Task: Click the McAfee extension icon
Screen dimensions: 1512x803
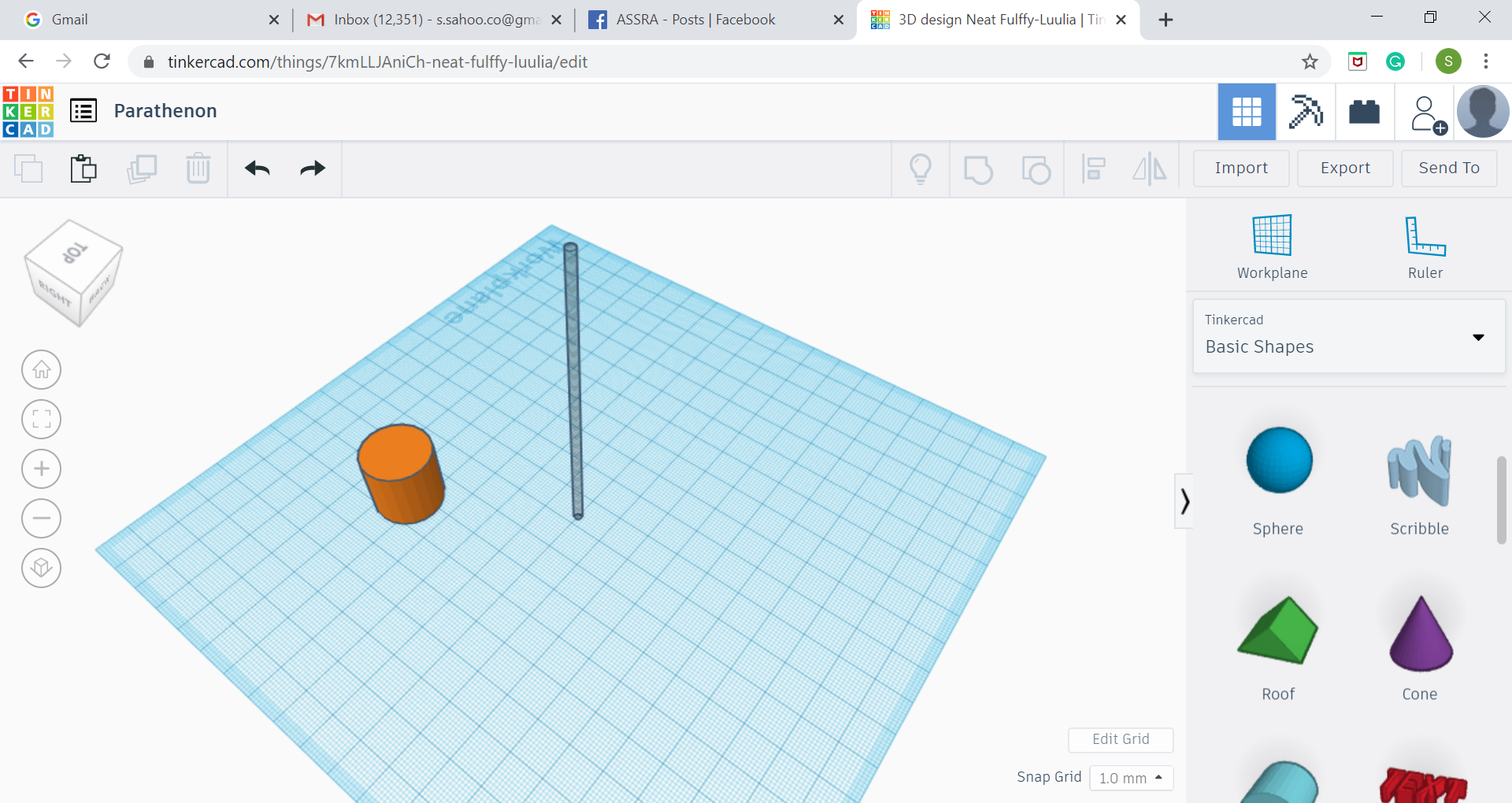Action: (x=1358, y=61)
